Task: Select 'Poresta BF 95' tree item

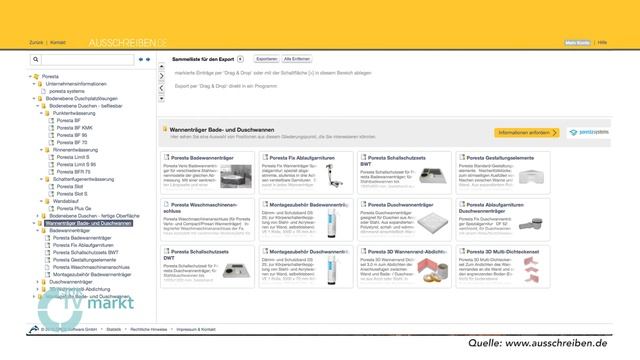Action: (72, 135)
